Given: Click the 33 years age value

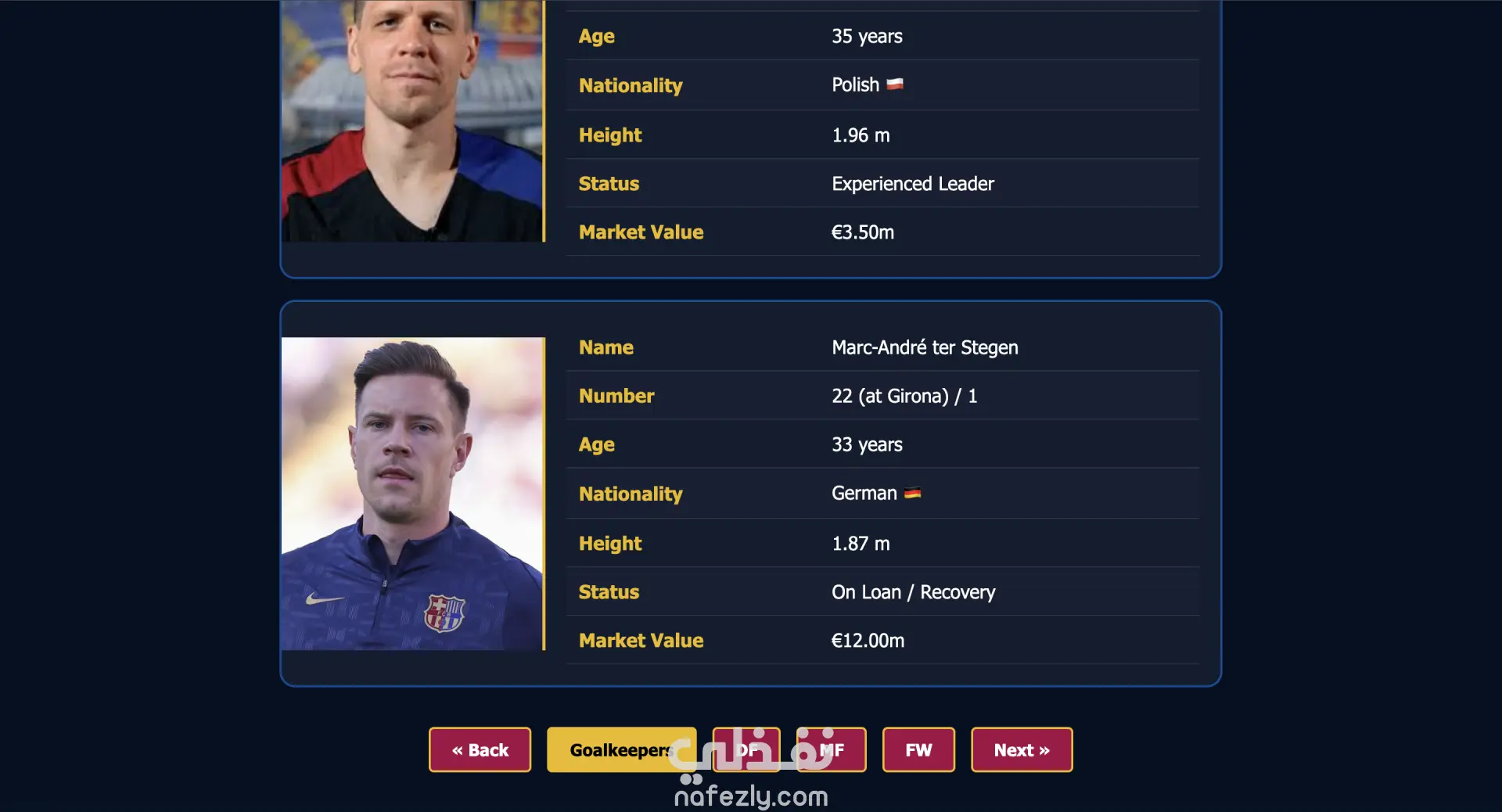Looking at the screenshot, I should [867, 444].
